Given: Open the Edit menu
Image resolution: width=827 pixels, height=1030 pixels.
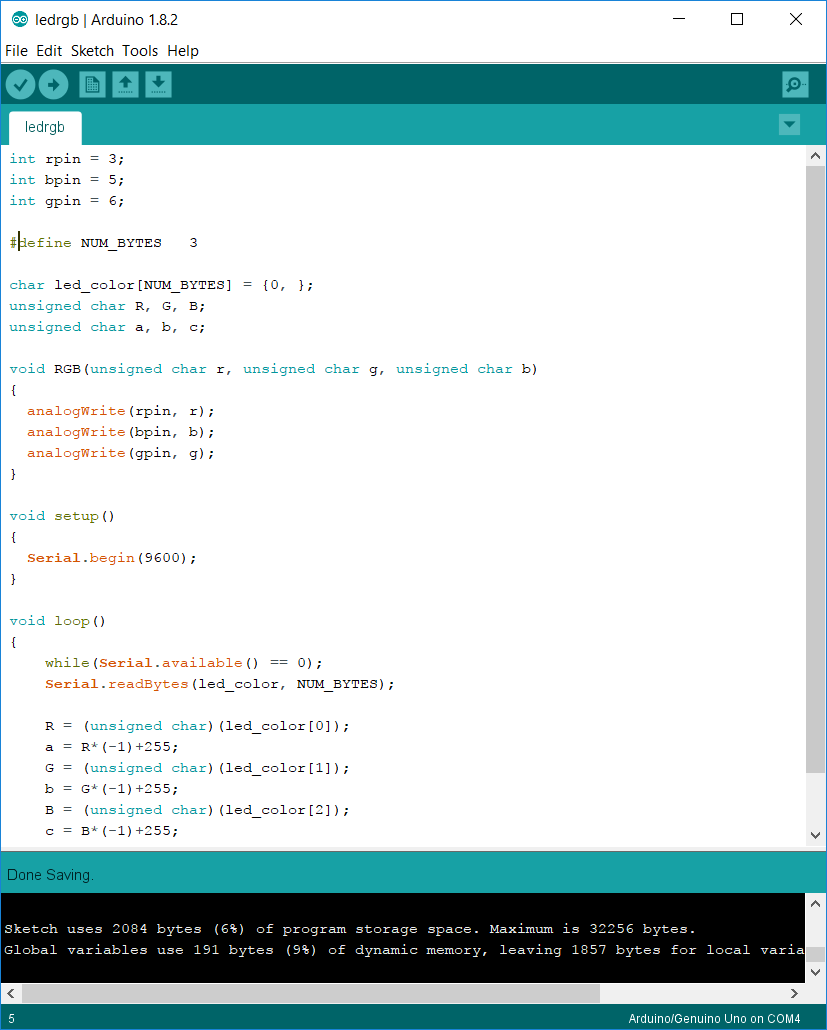Looking at the screenshot, I should (49, 51).
